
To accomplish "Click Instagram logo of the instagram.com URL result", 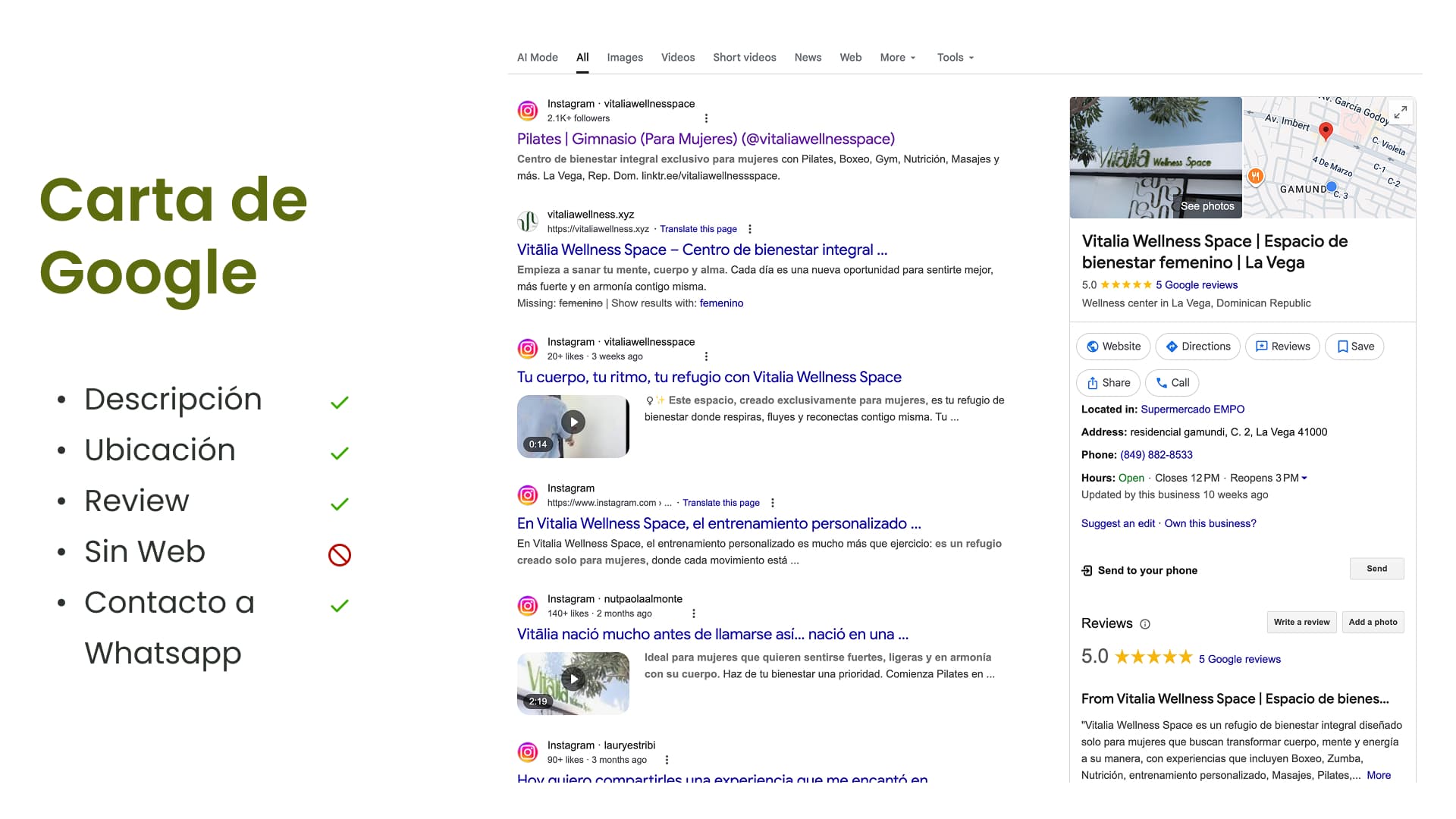I will click(x=528, y=495).
